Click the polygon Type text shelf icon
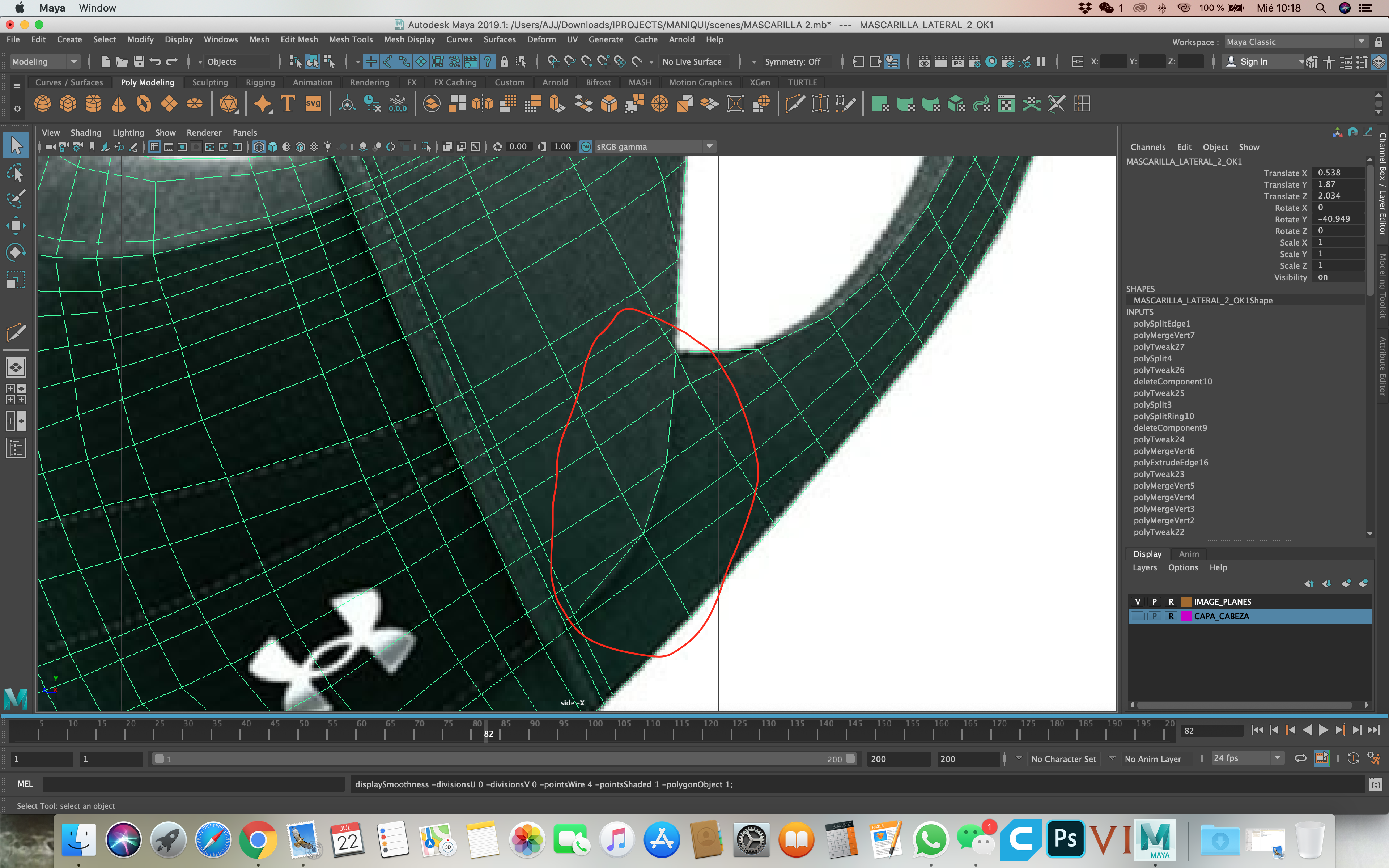The width and height of the screenshot is (1389, 868). coord(288,104)
